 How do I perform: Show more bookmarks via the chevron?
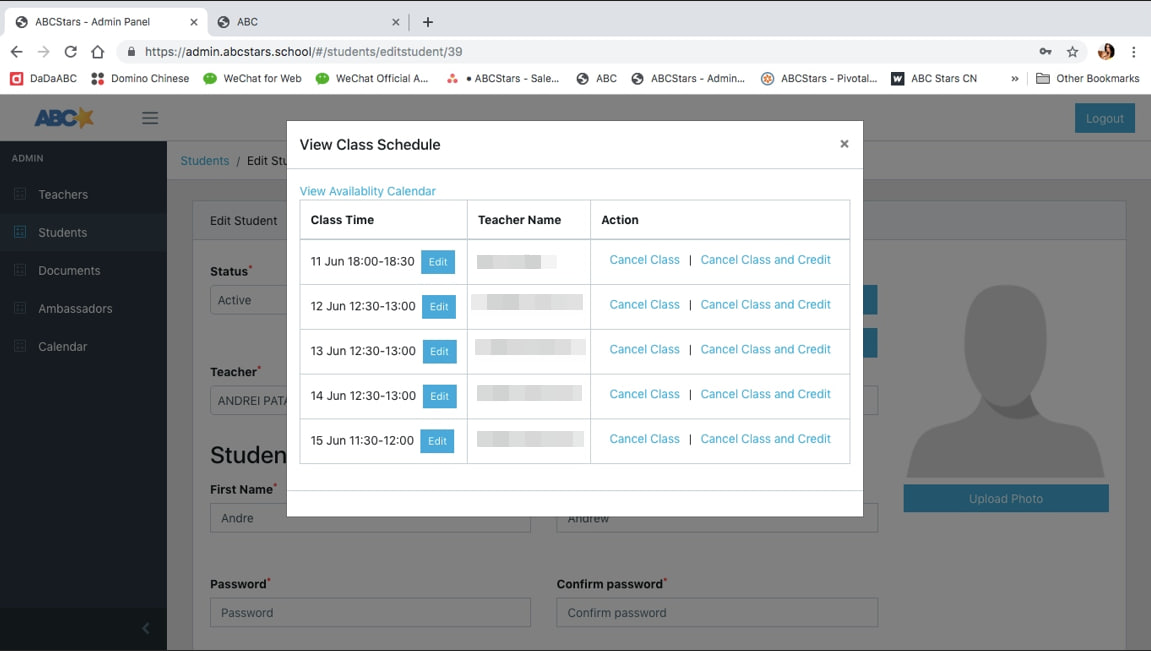(1014, 79)
